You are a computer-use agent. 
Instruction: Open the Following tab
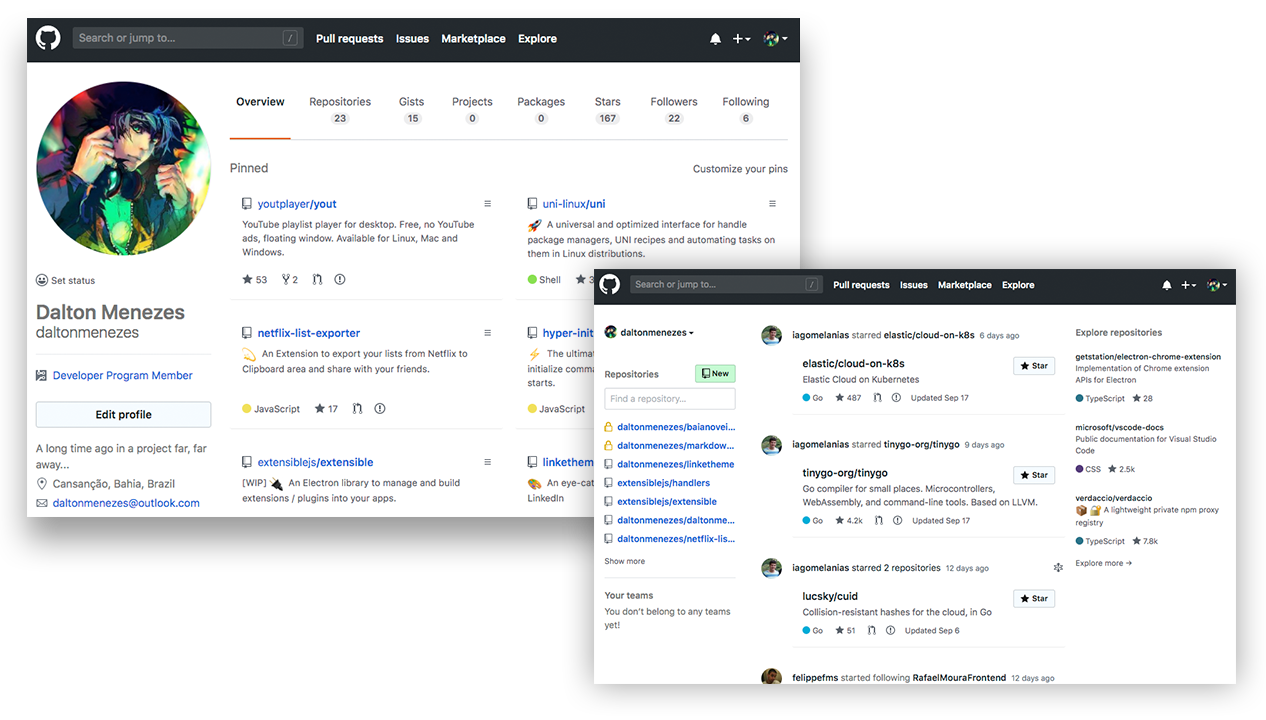click(x=746, y=110)
